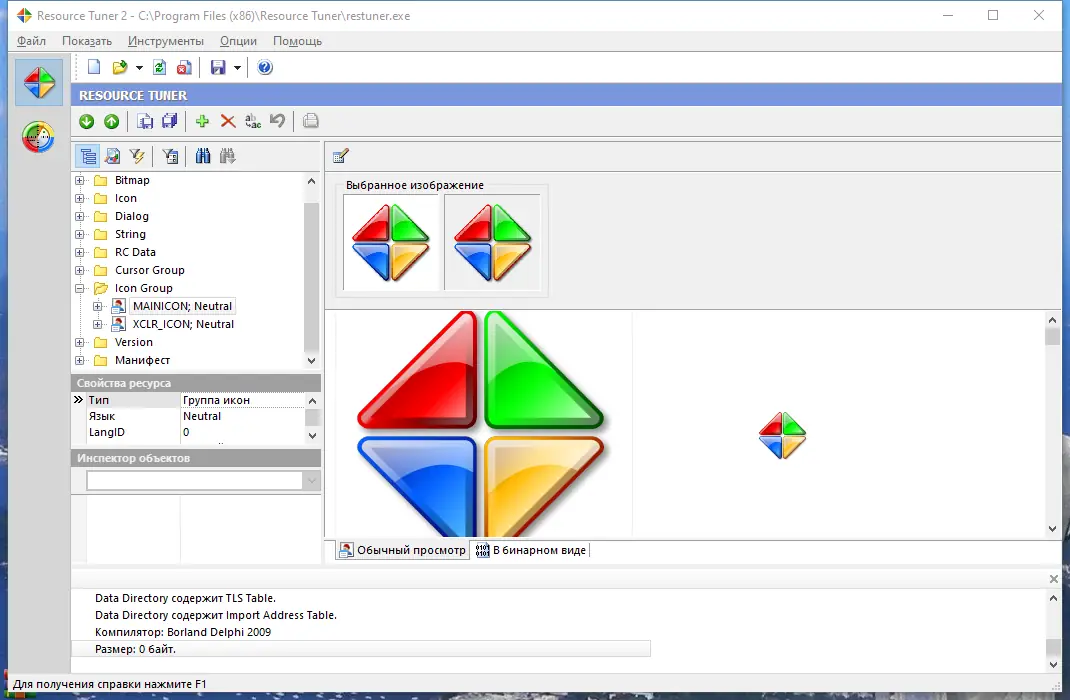Screen dimensions: 1070x700
Task: Click the resource preview magnifier icon
Action: pos(112,156)
